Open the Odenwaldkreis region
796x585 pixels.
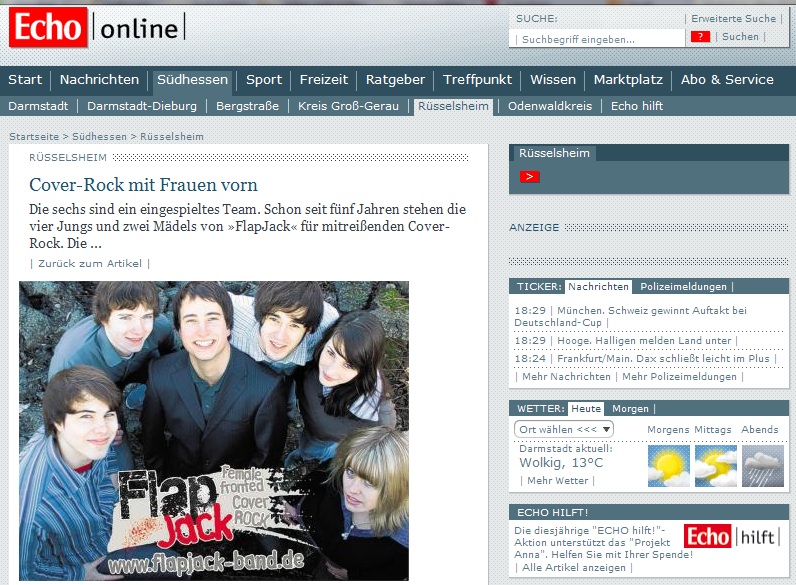[550, 106]
